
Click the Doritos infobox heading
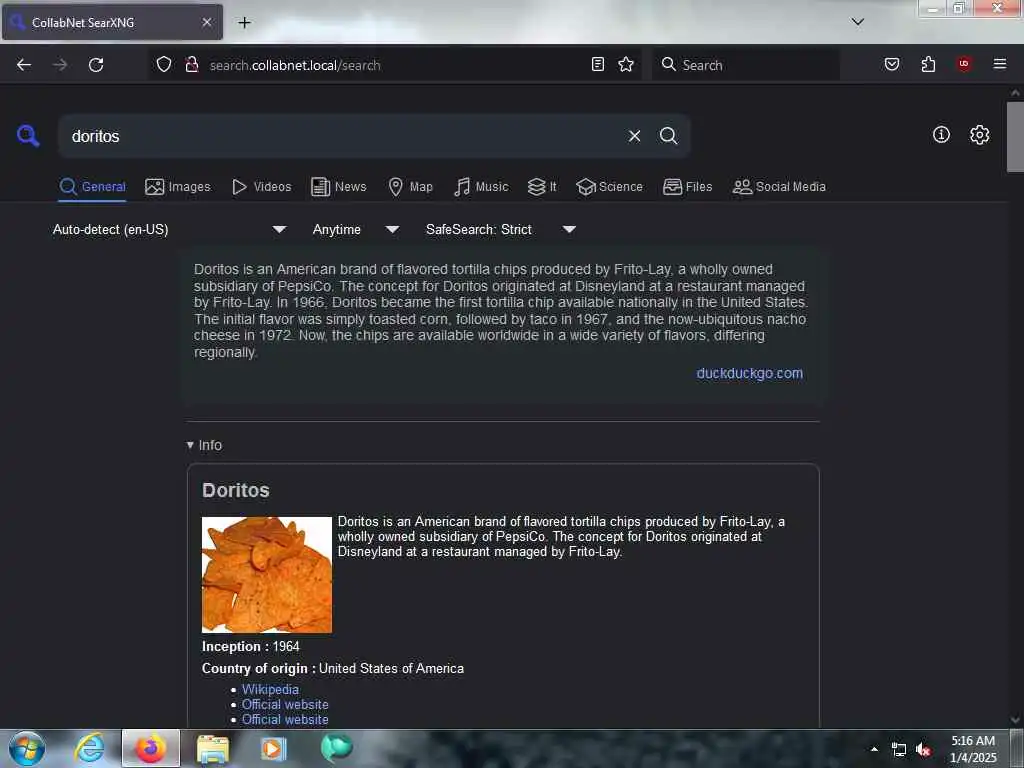point(236,490)
